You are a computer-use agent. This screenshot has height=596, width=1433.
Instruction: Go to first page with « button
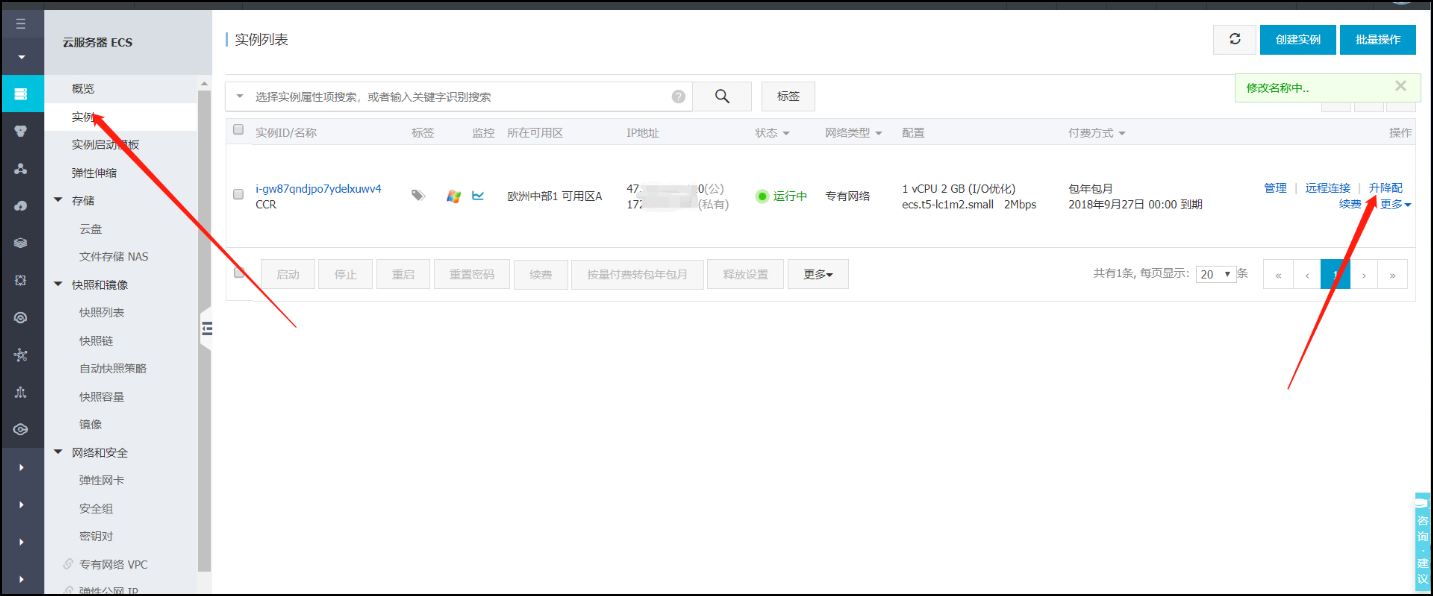pyautogui.click(x=1278, y=274)
